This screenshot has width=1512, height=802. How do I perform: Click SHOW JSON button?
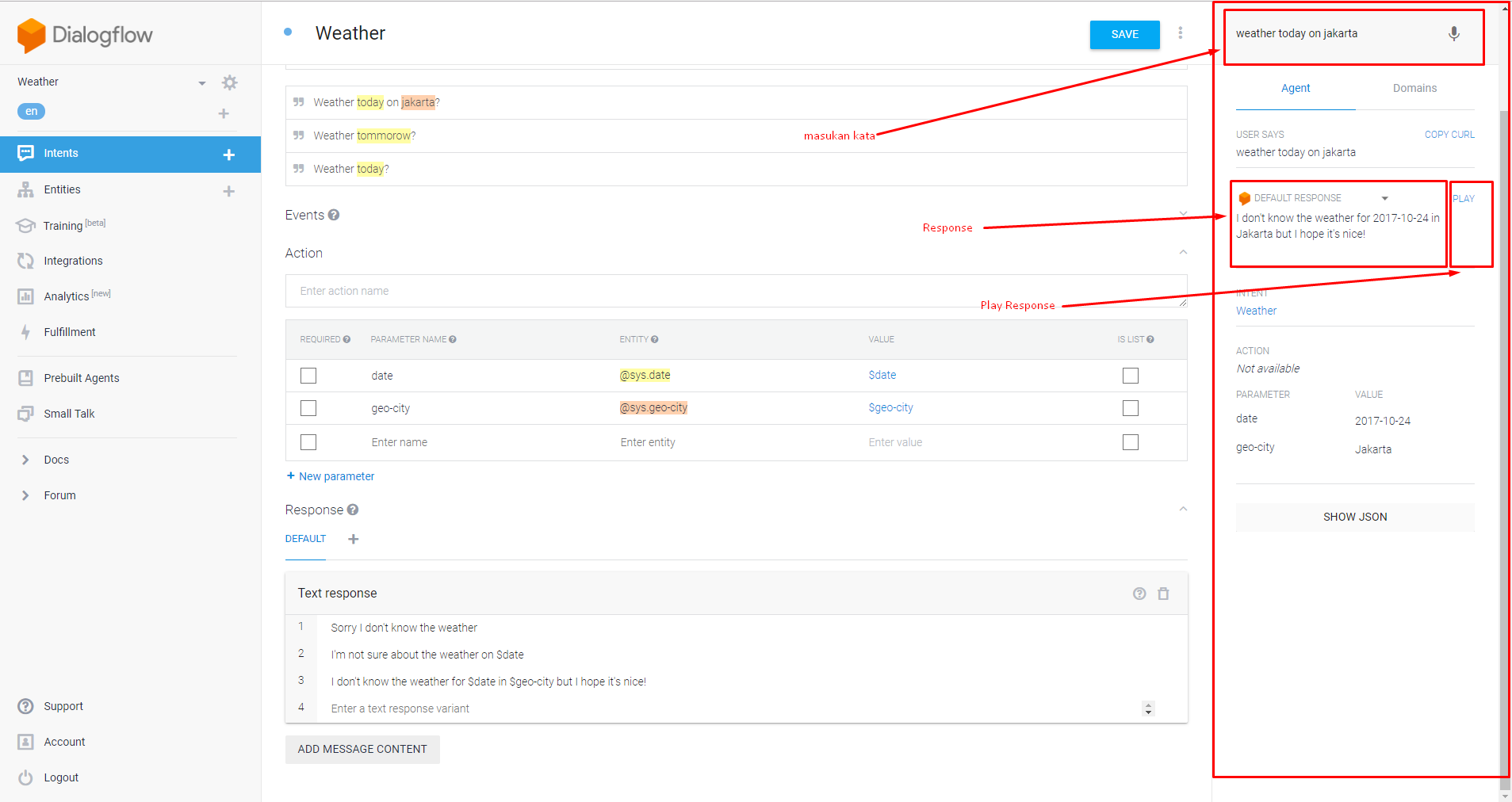1355,517
